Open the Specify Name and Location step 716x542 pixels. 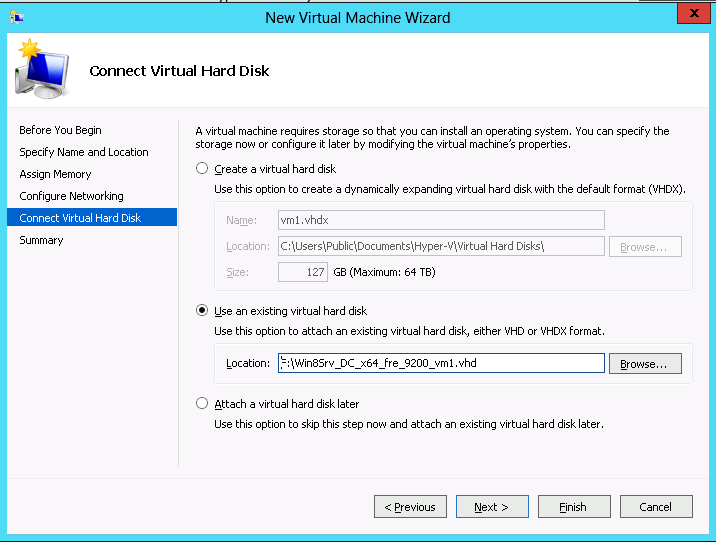click(84, 152)
